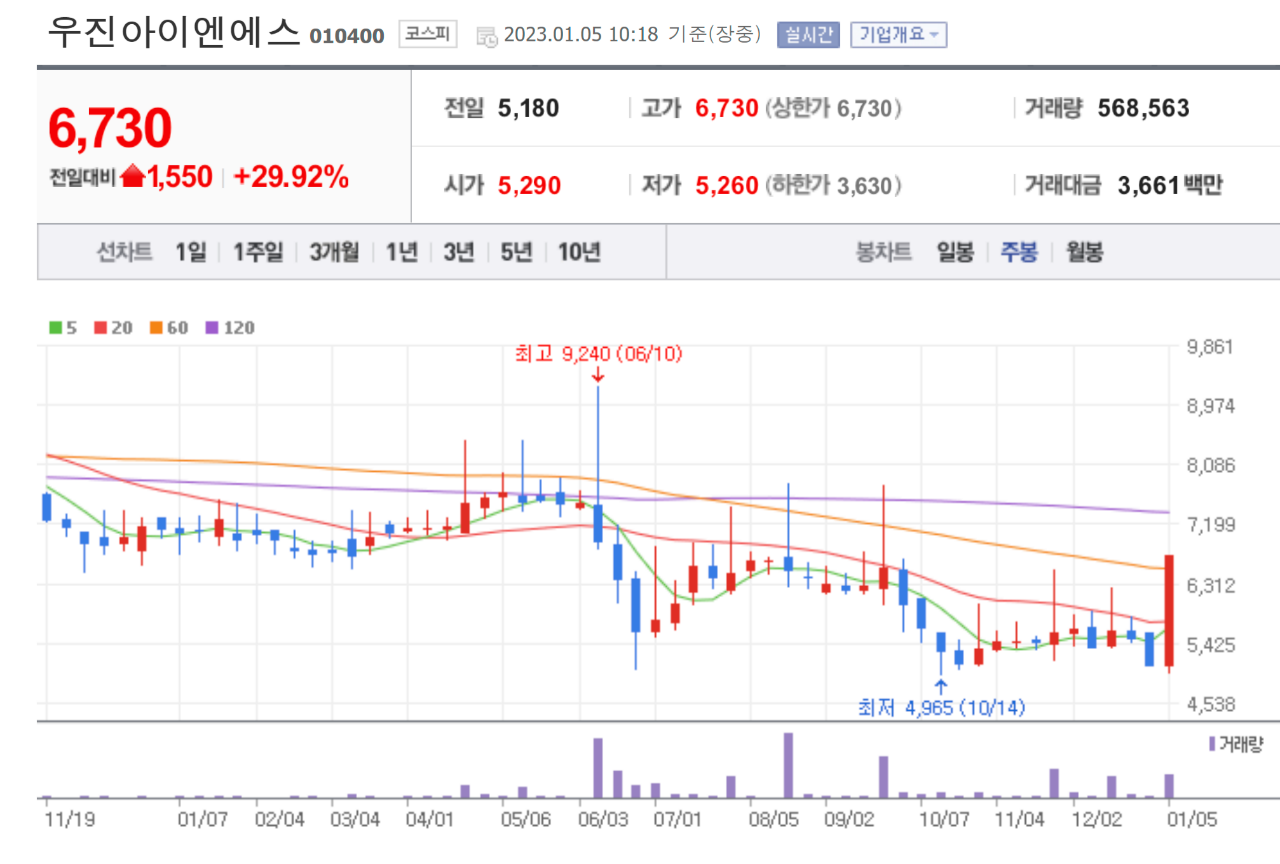Click the 거래량 volume legend
Screen dimensions: 1280x864
tap(1236, 744)
